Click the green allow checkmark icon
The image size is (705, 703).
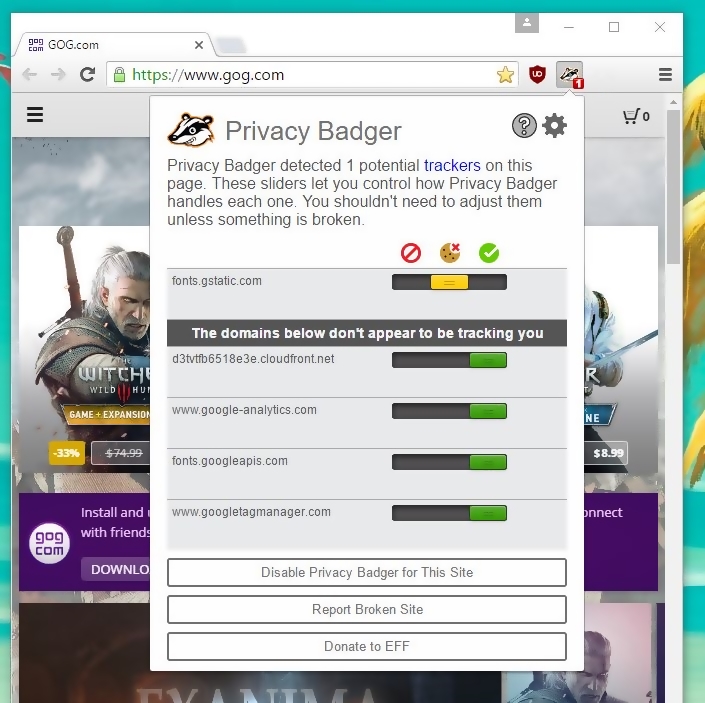[489, 253]
